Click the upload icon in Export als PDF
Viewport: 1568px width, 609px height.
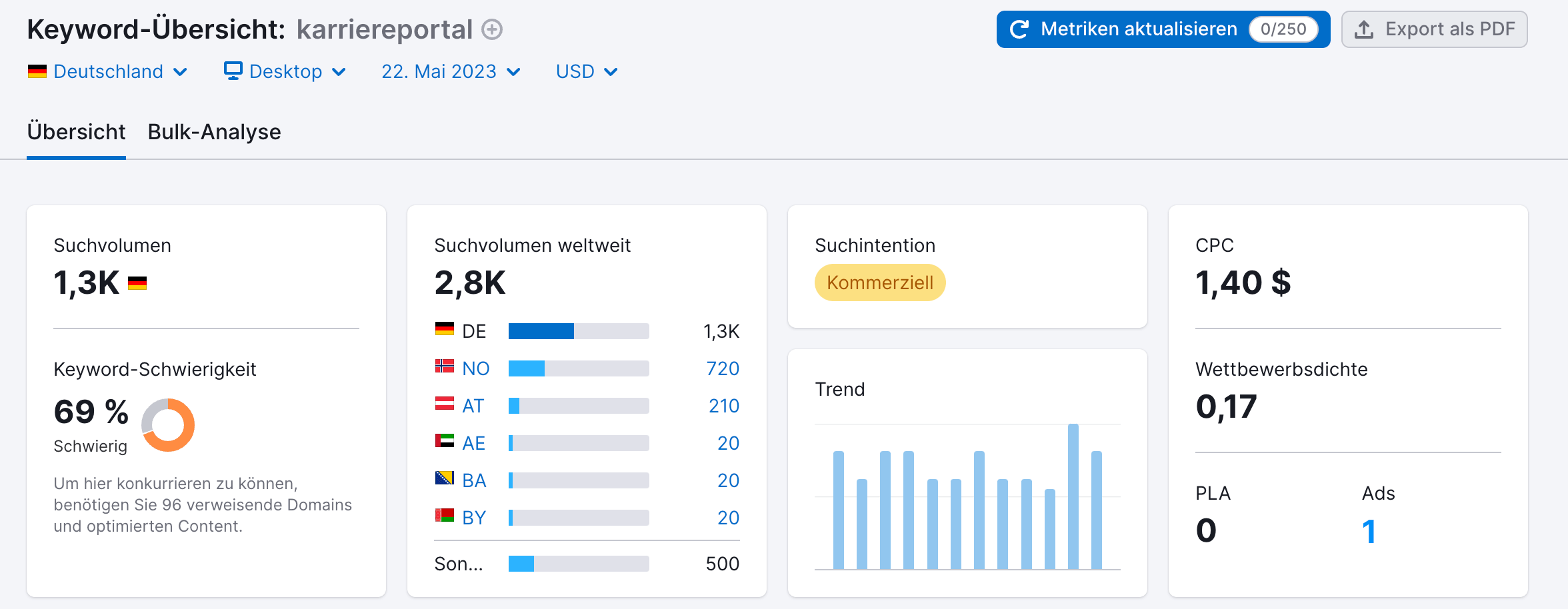[x=1364, y=29]
